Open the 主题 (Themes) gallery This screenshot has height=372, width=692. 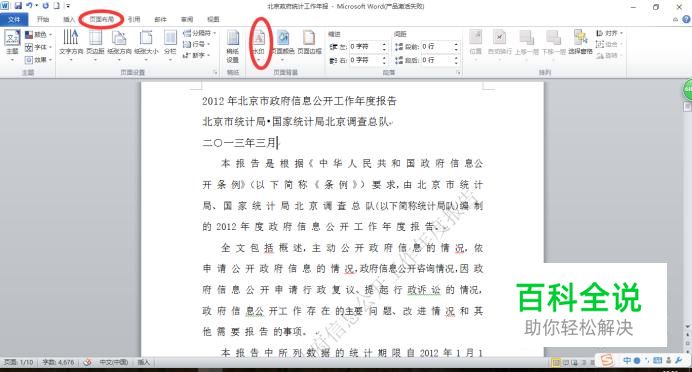(12, 45)
